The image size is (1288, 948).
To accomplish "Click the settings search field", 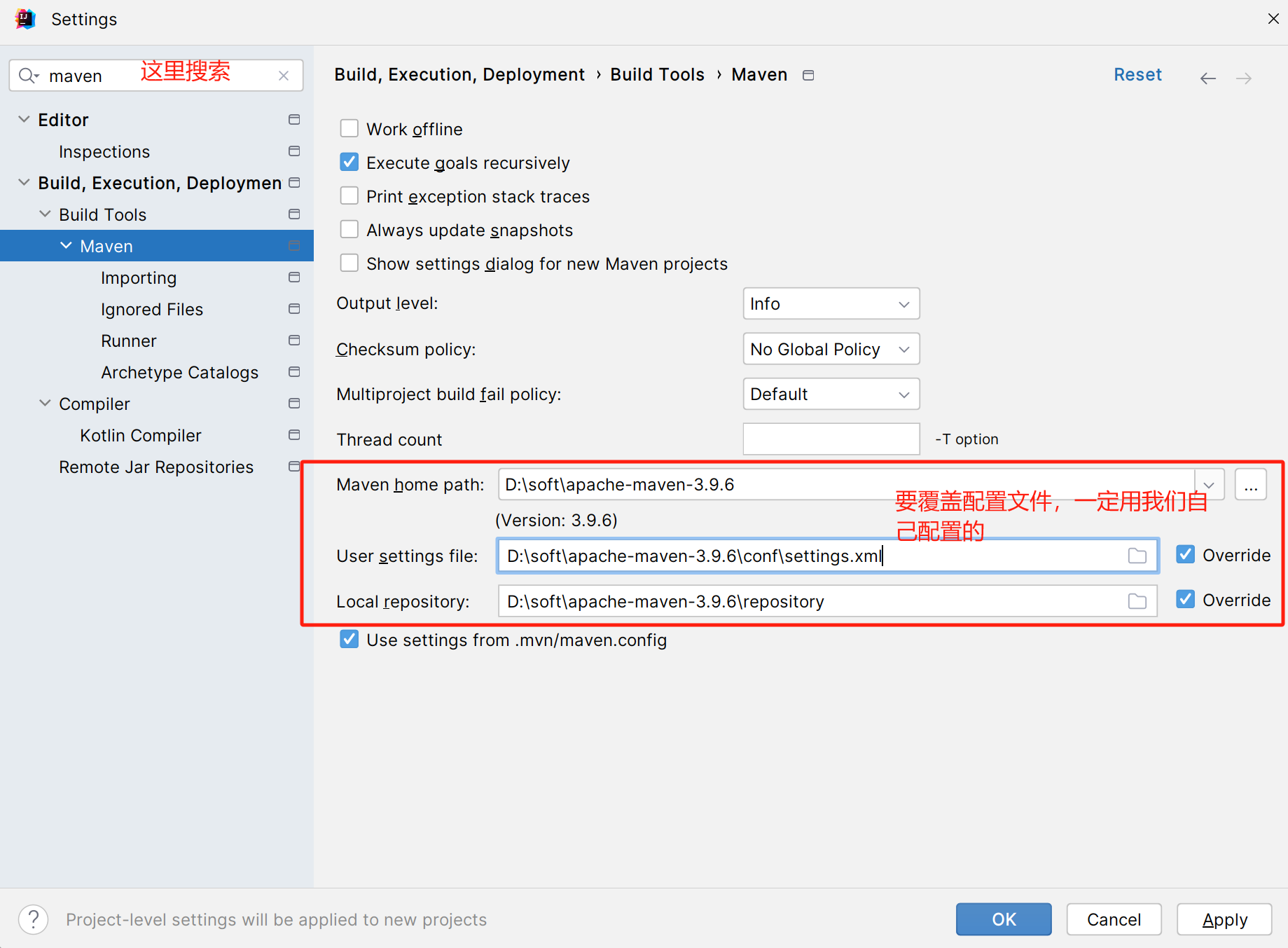I will 155,76.
